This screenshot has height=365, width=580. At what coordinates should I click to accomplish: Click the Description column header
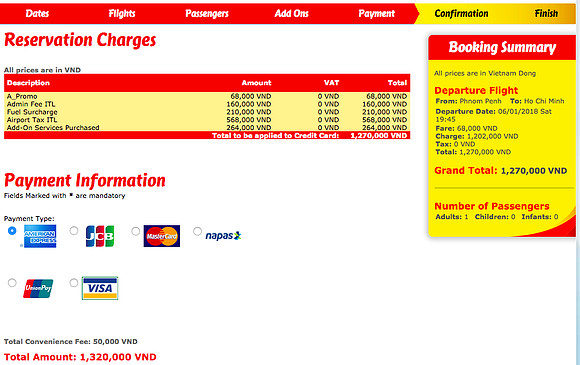28,83
